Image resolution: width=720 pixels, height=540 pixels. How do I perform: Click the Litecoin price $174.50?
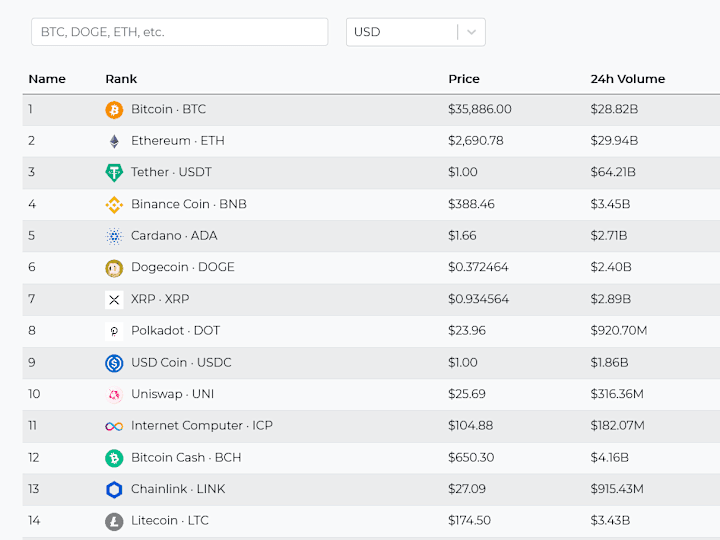[469, 521]
